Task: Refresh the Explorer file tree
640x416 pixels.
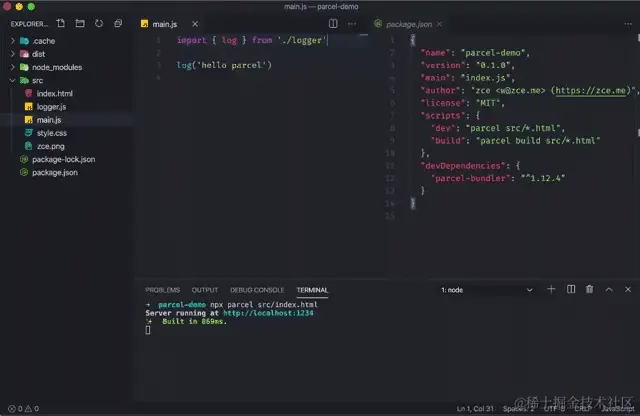Action: pyautogui.click(x=99, y=23)
